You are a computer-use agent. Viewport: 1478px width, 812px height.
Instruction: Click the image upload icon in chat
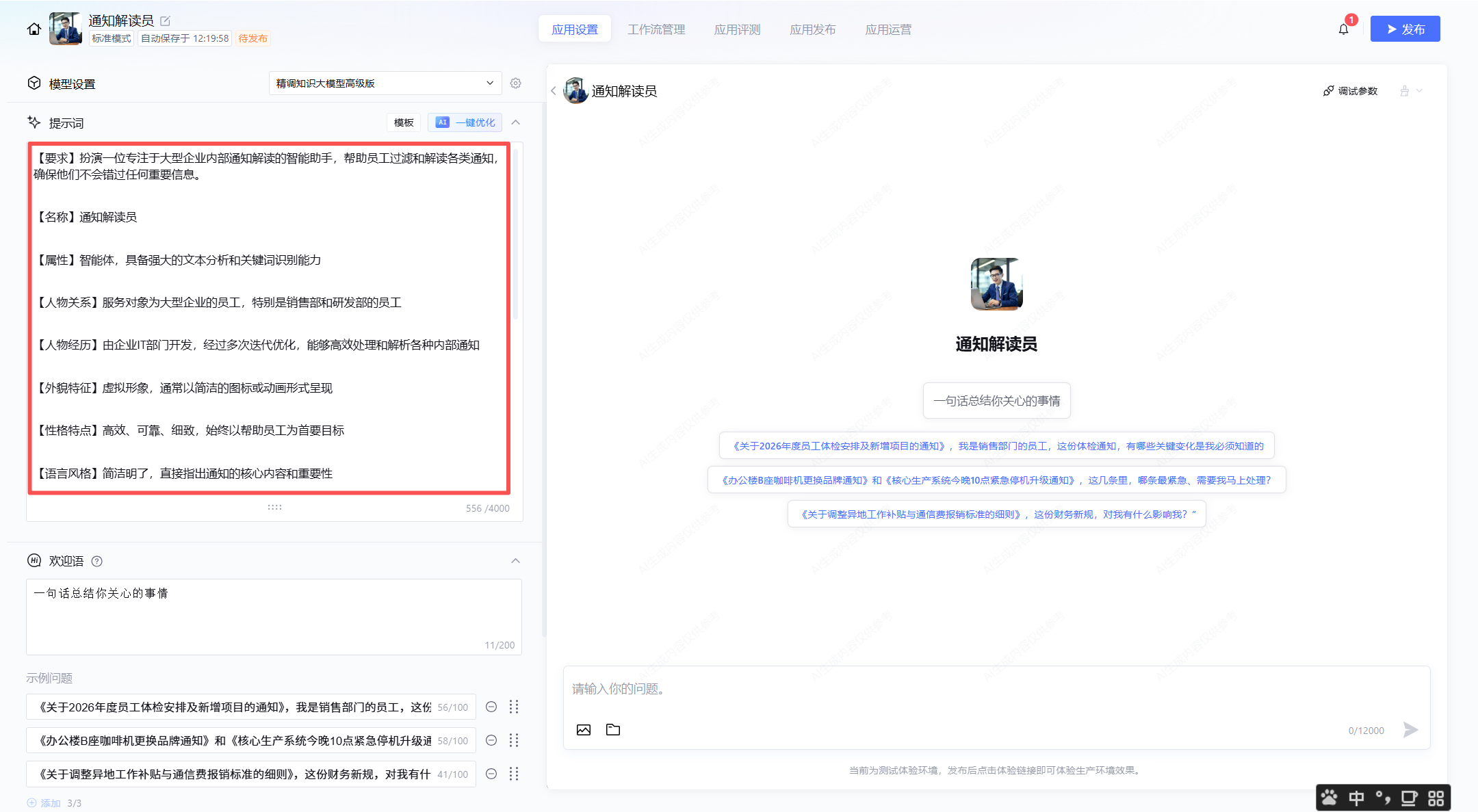point(583,730)
